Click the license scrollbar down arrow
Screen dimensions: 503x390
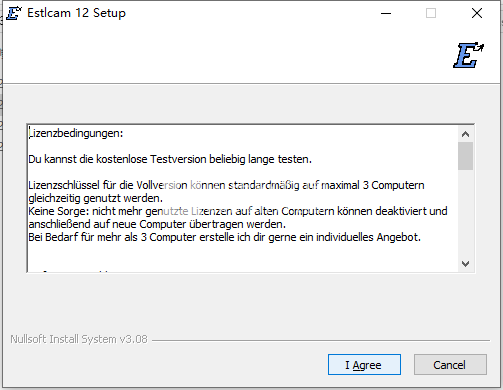pos(466,264)
